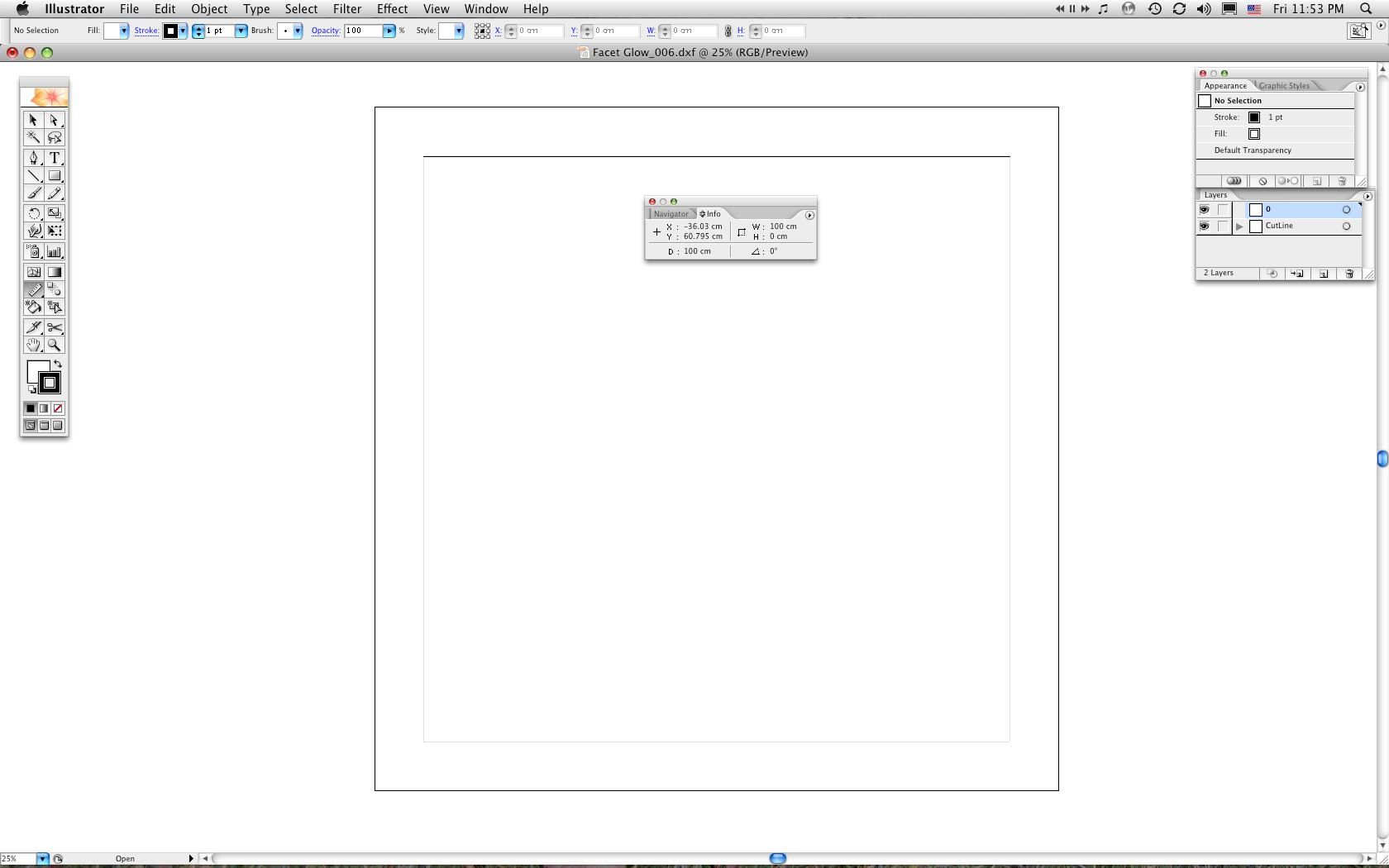
Task: Select the Scale tool
Action: 55,213
